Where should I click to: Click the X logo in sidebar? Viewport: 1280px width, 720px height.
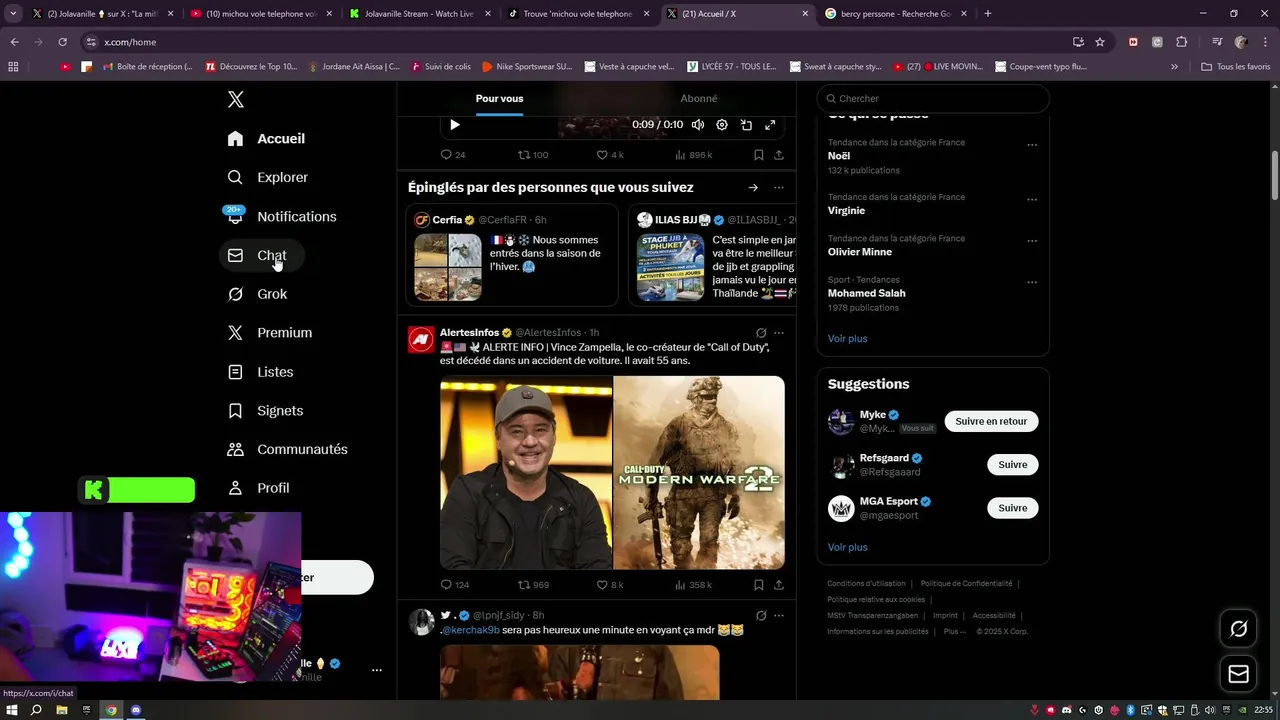point(235,99)
